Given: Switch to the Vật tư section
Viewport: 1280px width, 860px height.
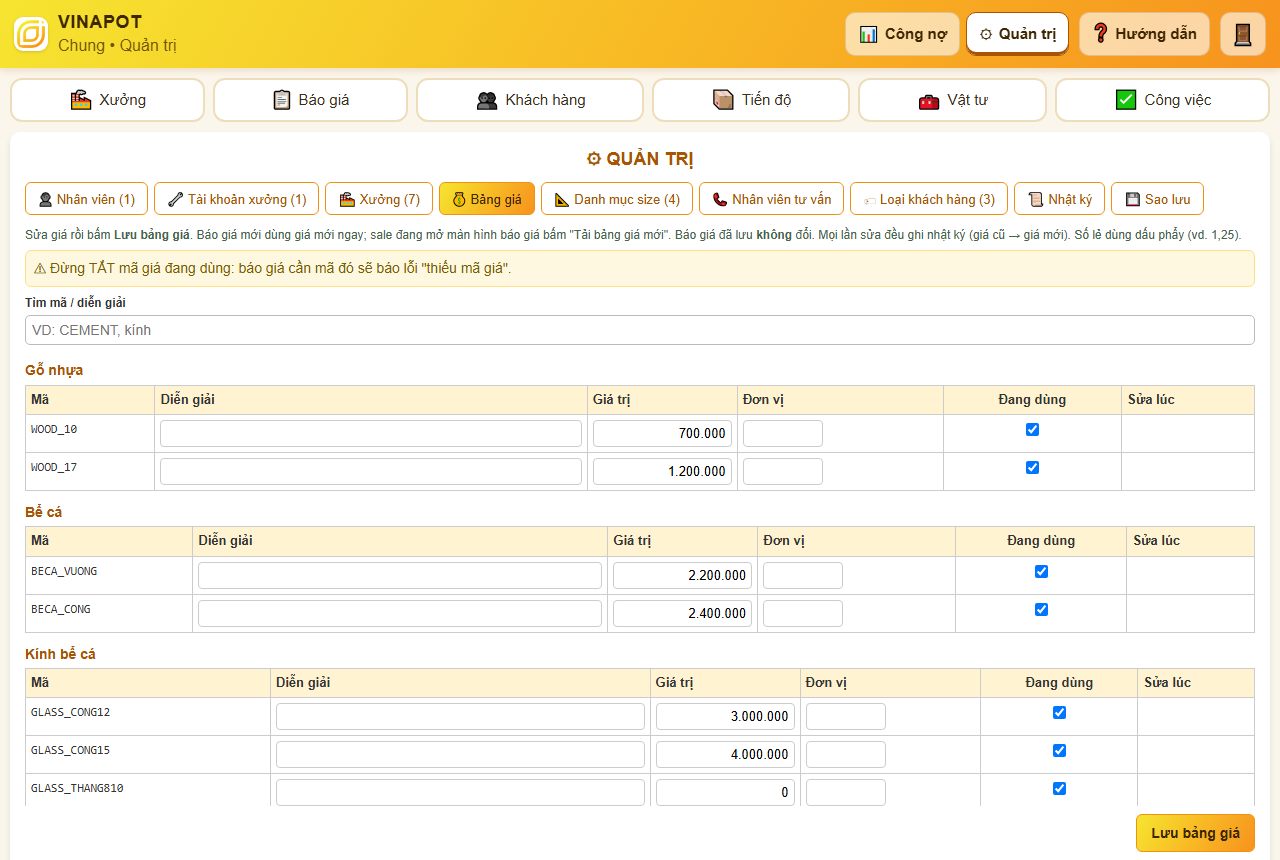Looking at the screenshot, I should 952,100.
